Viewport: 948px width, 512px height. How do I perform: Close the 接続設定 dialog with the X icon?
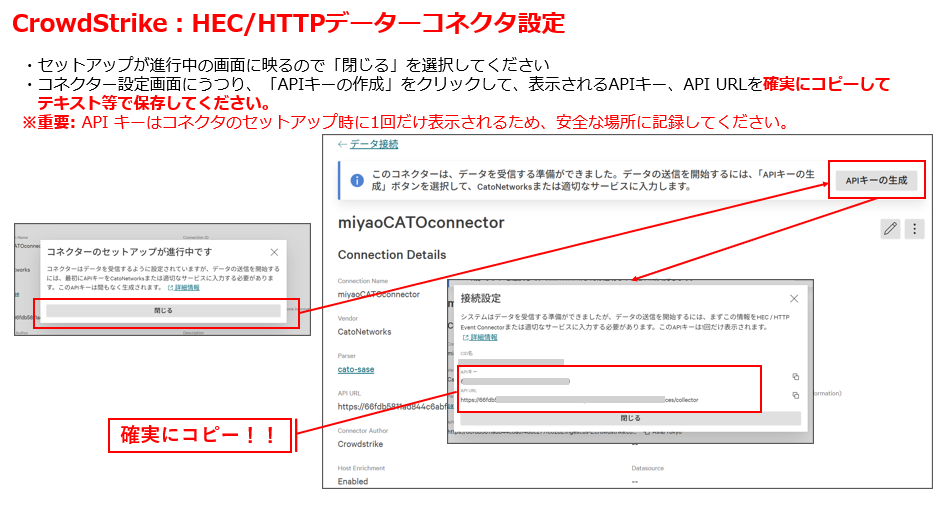tap(794, 298)
